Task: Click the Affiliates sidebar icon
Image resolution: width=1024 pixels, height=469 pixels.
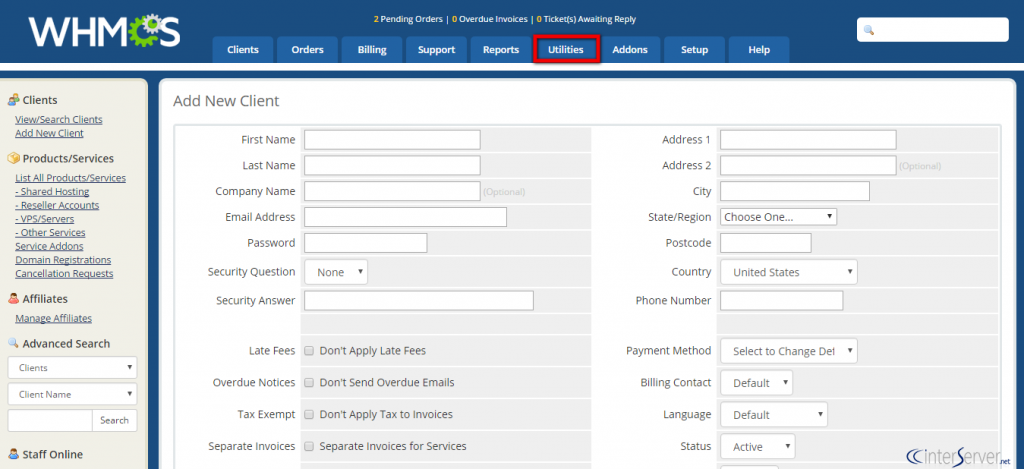Action: click(14, 298)
